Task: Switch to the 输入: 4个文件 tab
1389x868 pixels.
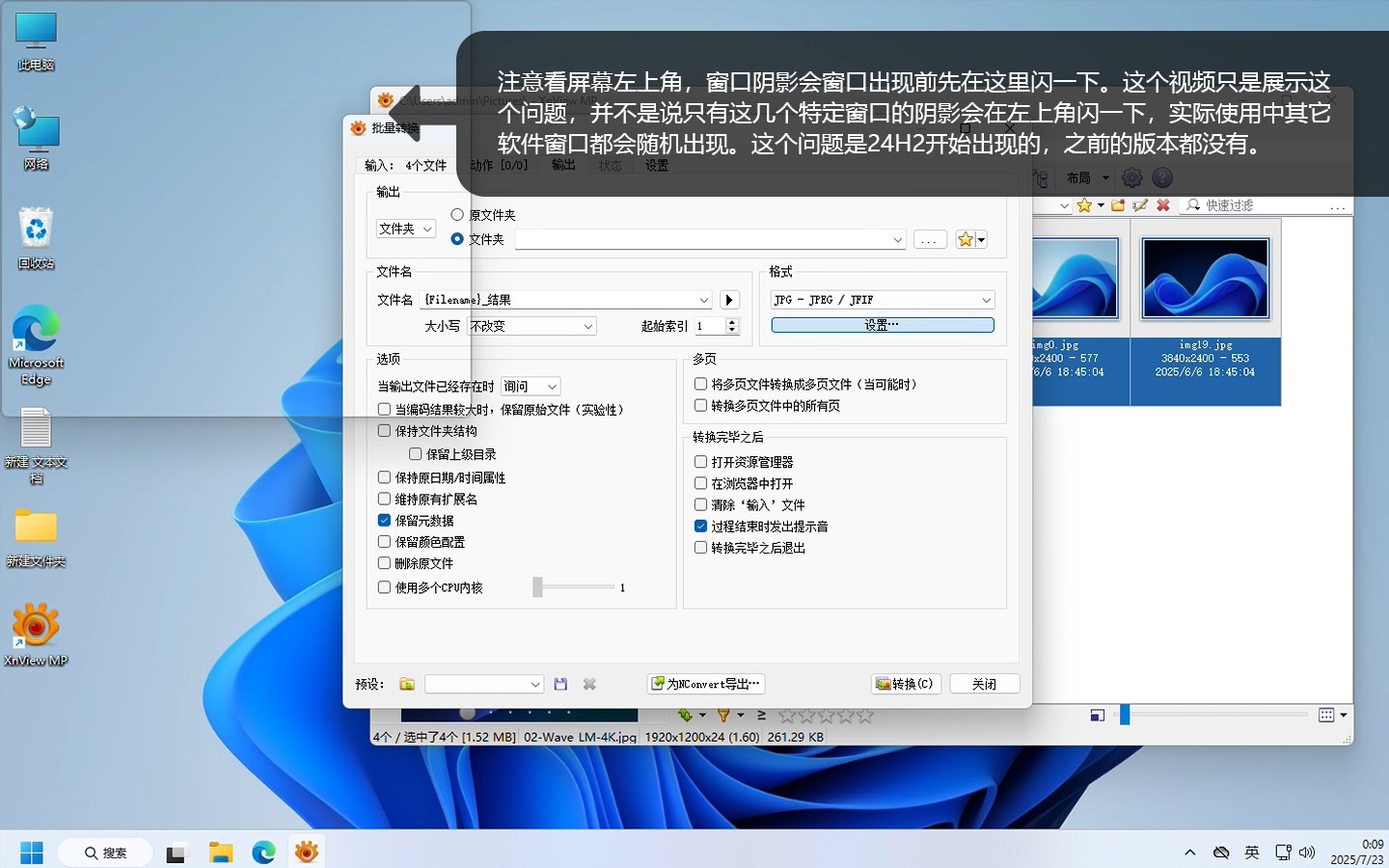Action: (406, 165)
